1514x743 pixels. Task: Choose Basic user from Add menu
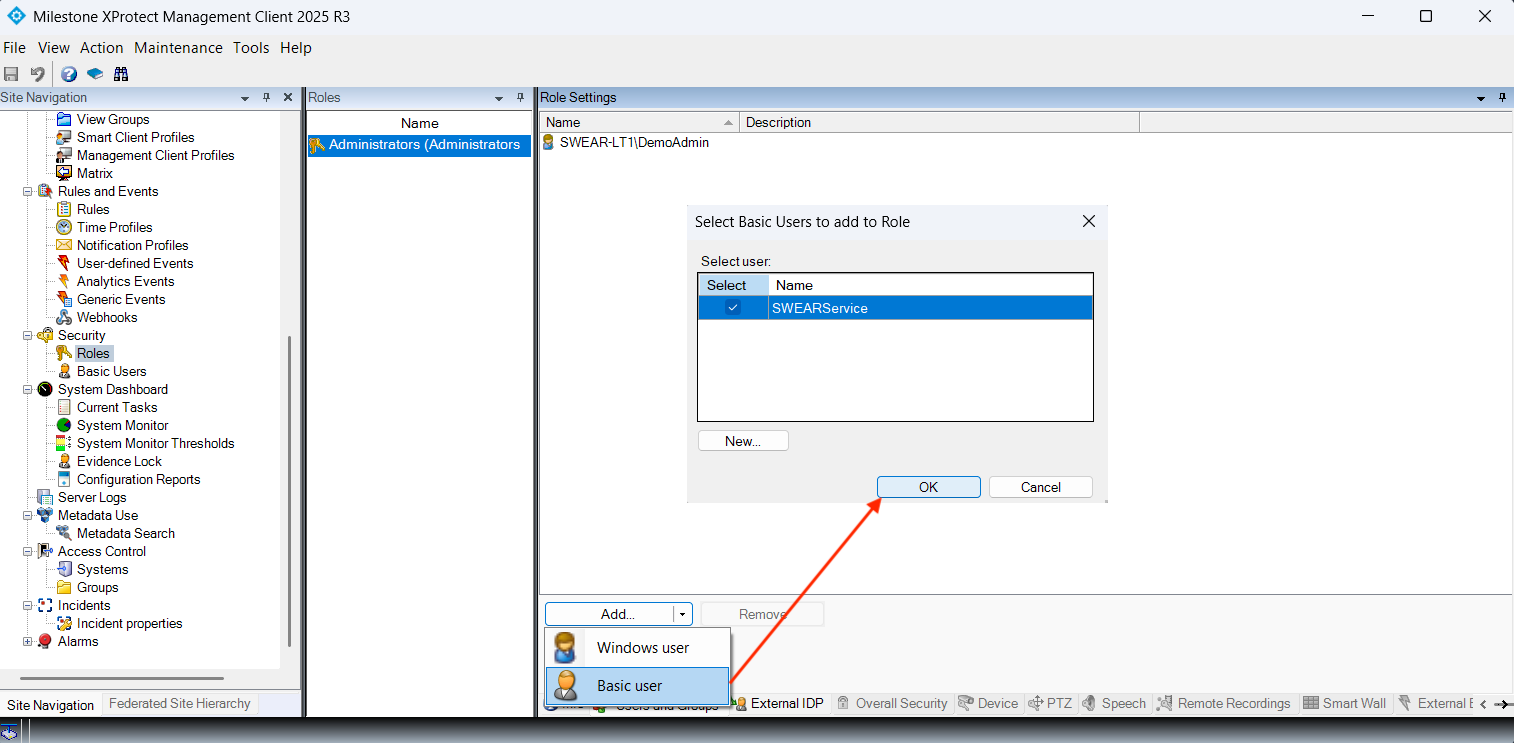[629, 686]
